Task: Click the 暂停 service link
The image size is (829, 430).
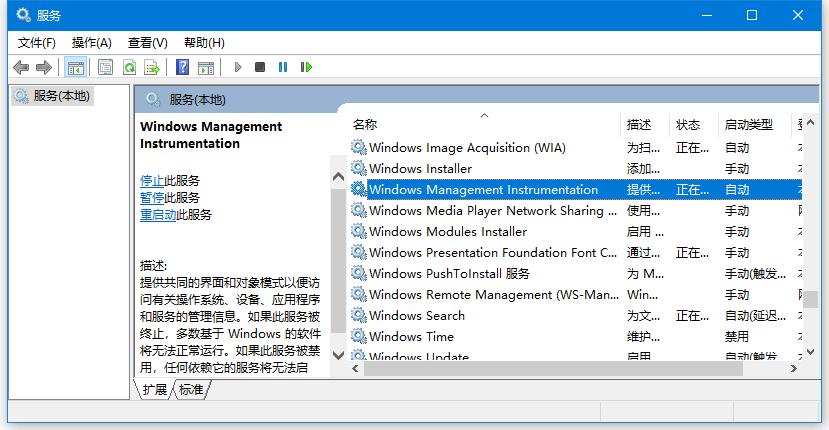Action: 152,198
